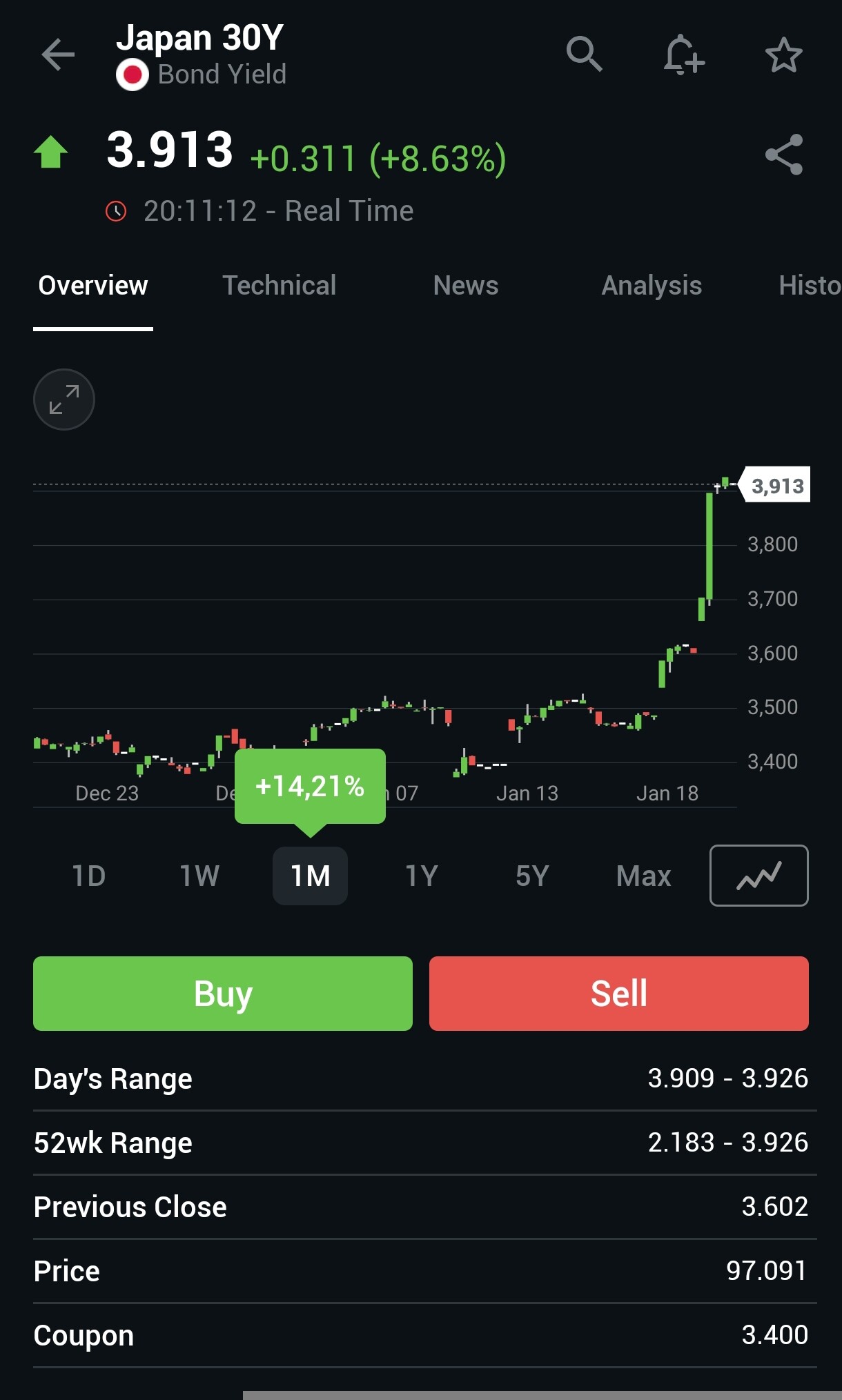Tap the back arrow icon

click(x=58, y=55)
